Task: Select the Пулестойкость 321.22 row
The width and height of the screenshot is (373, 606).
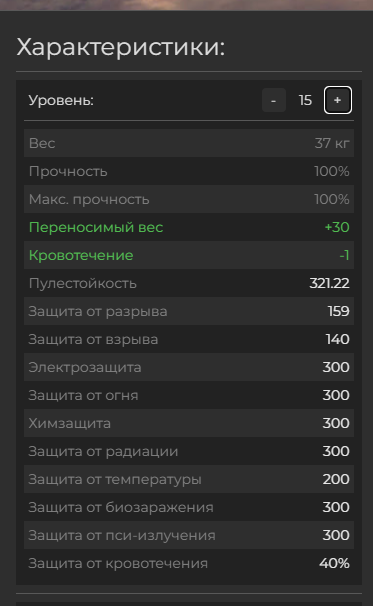Action: pos(189,283)
